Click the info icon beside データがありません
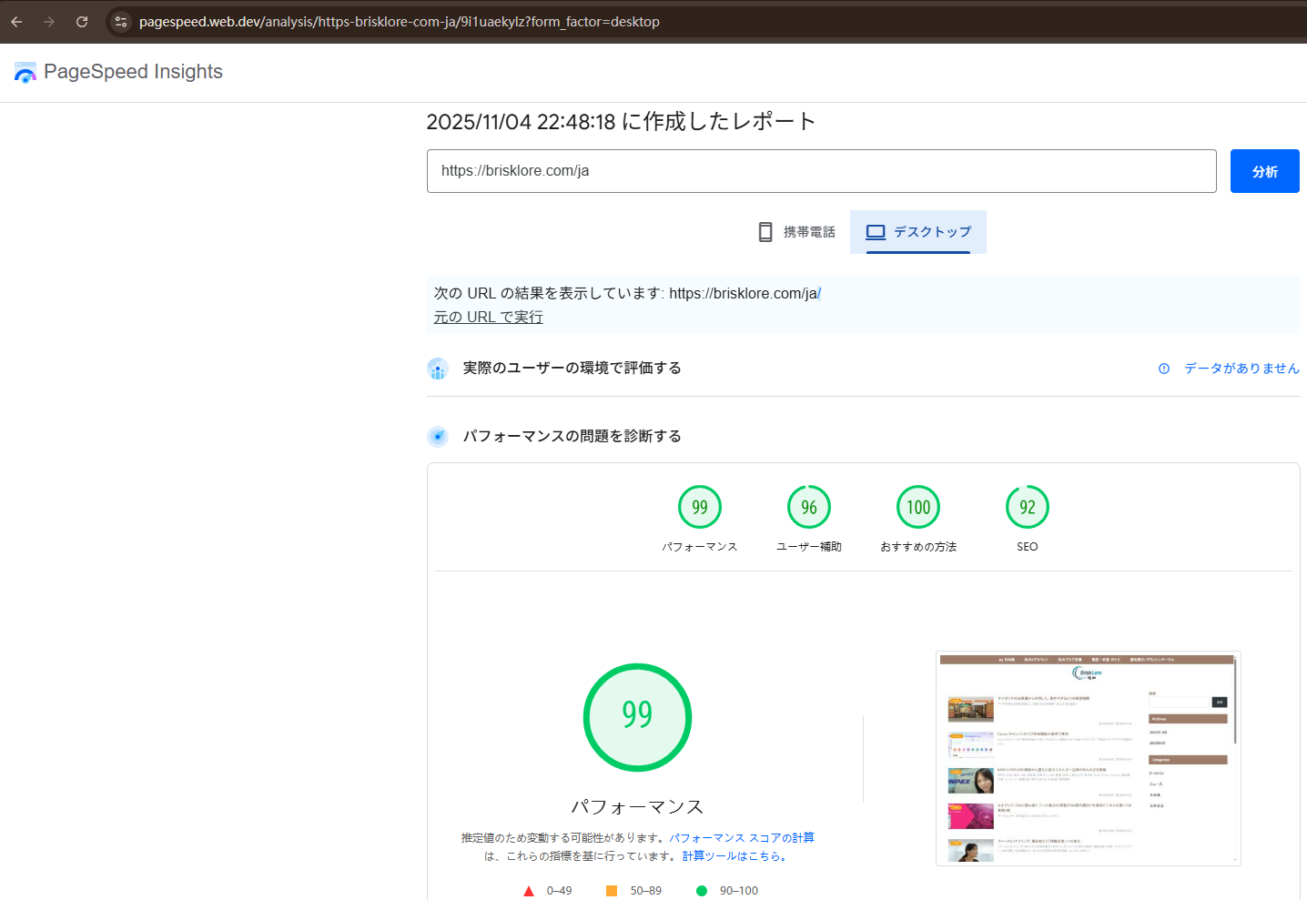Viewport: 1307px width, 900px height. coord(1164,369)
